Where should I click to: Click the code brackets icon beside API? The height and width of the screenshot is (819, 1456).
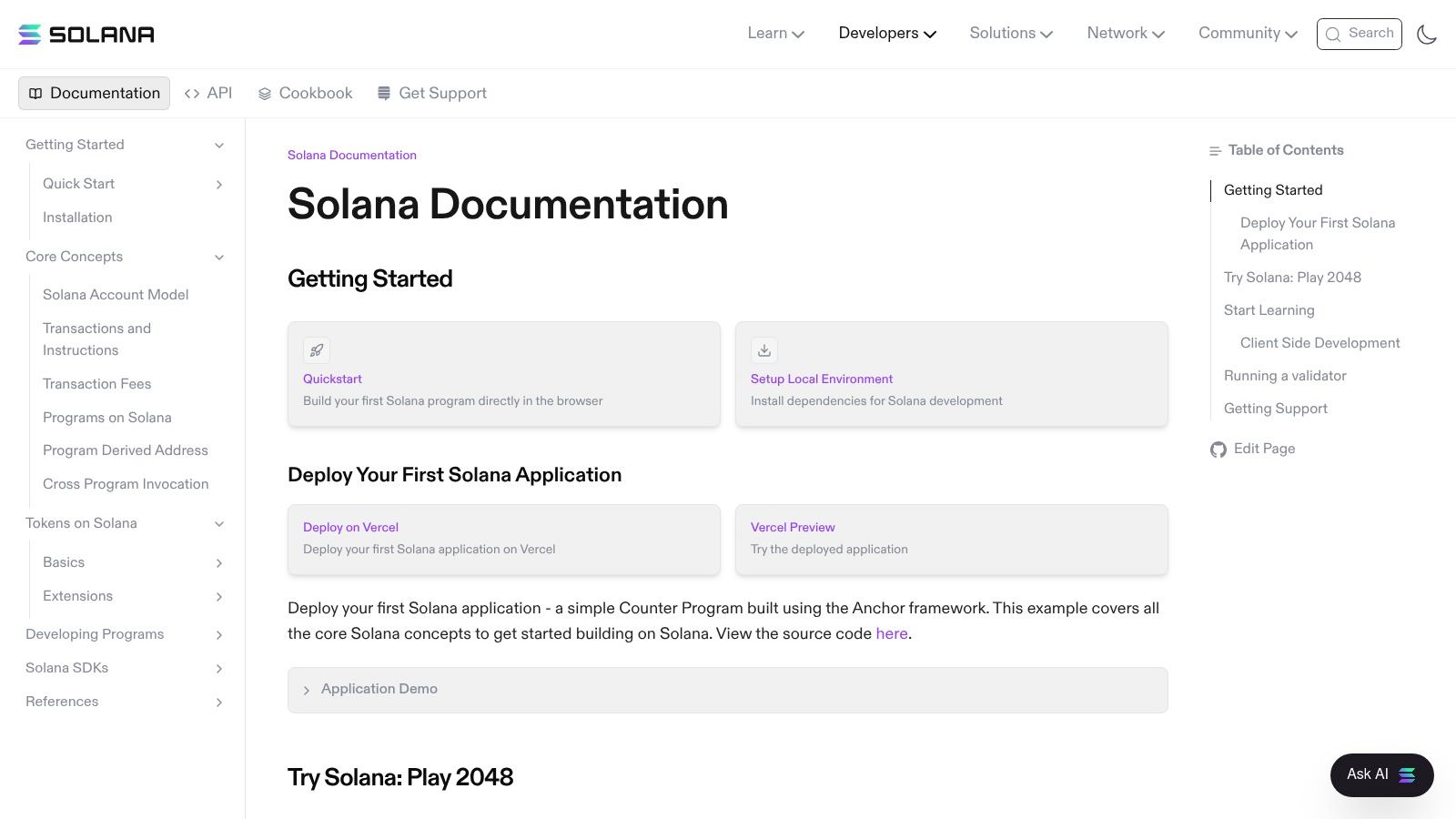[192, 94]
